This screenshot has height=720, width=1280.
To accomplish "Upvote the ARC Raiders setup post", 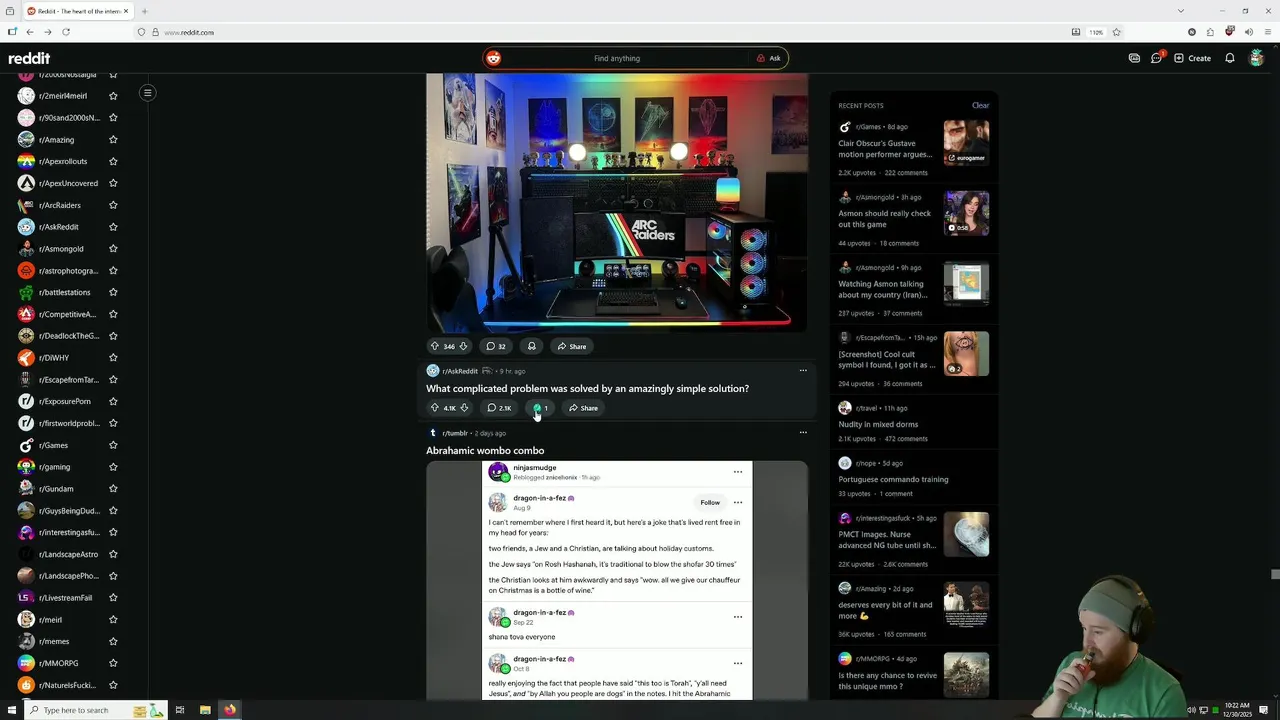I will click(435, 346).
